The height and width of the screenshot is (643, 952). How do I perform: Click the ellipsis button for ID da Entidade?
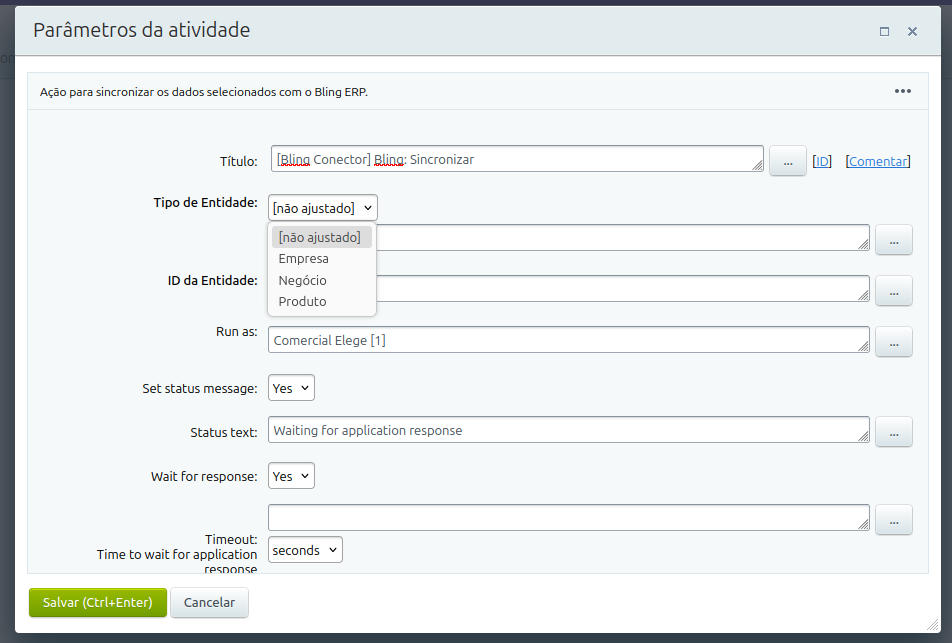894,290
